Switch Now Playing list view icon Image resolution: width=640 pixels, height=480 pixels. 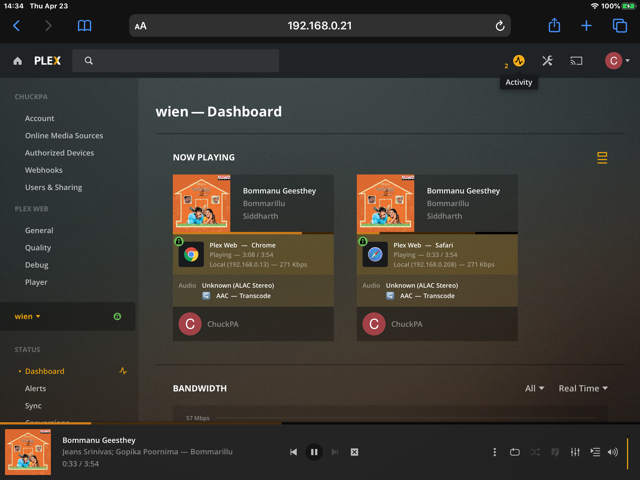602,158
